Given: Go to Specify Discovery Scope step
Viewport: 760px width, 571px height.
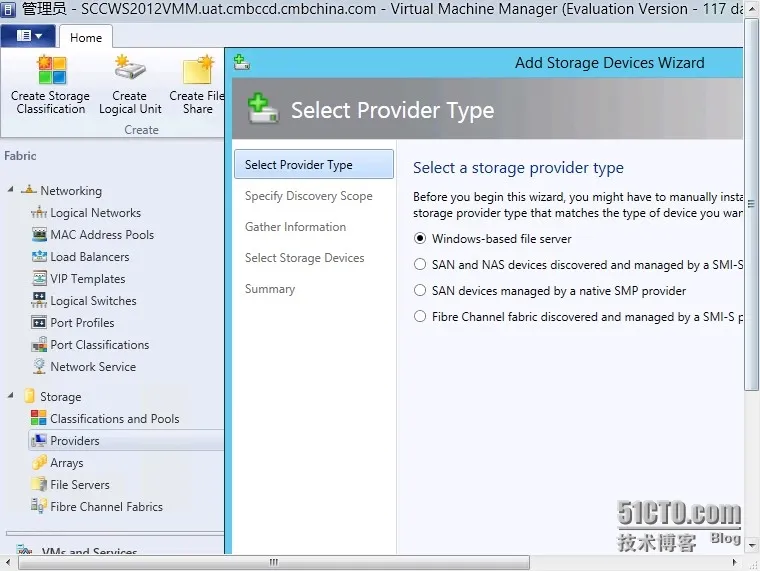Looking at the screenshot, I should pyautogui.click(x=309, y=196).
